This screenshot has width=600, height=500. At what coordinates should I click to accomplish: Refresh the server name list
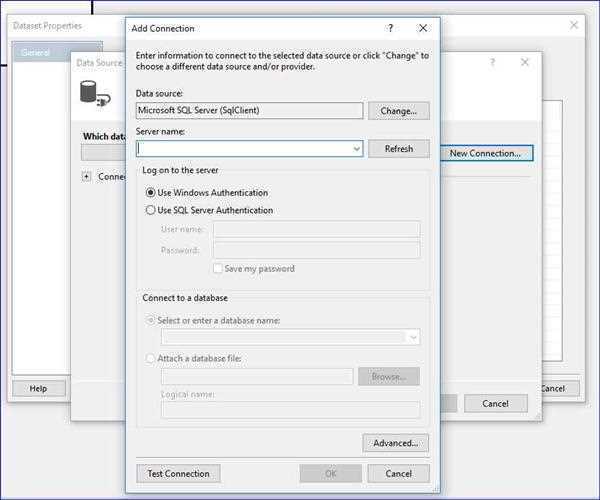(x=398, y=149)
